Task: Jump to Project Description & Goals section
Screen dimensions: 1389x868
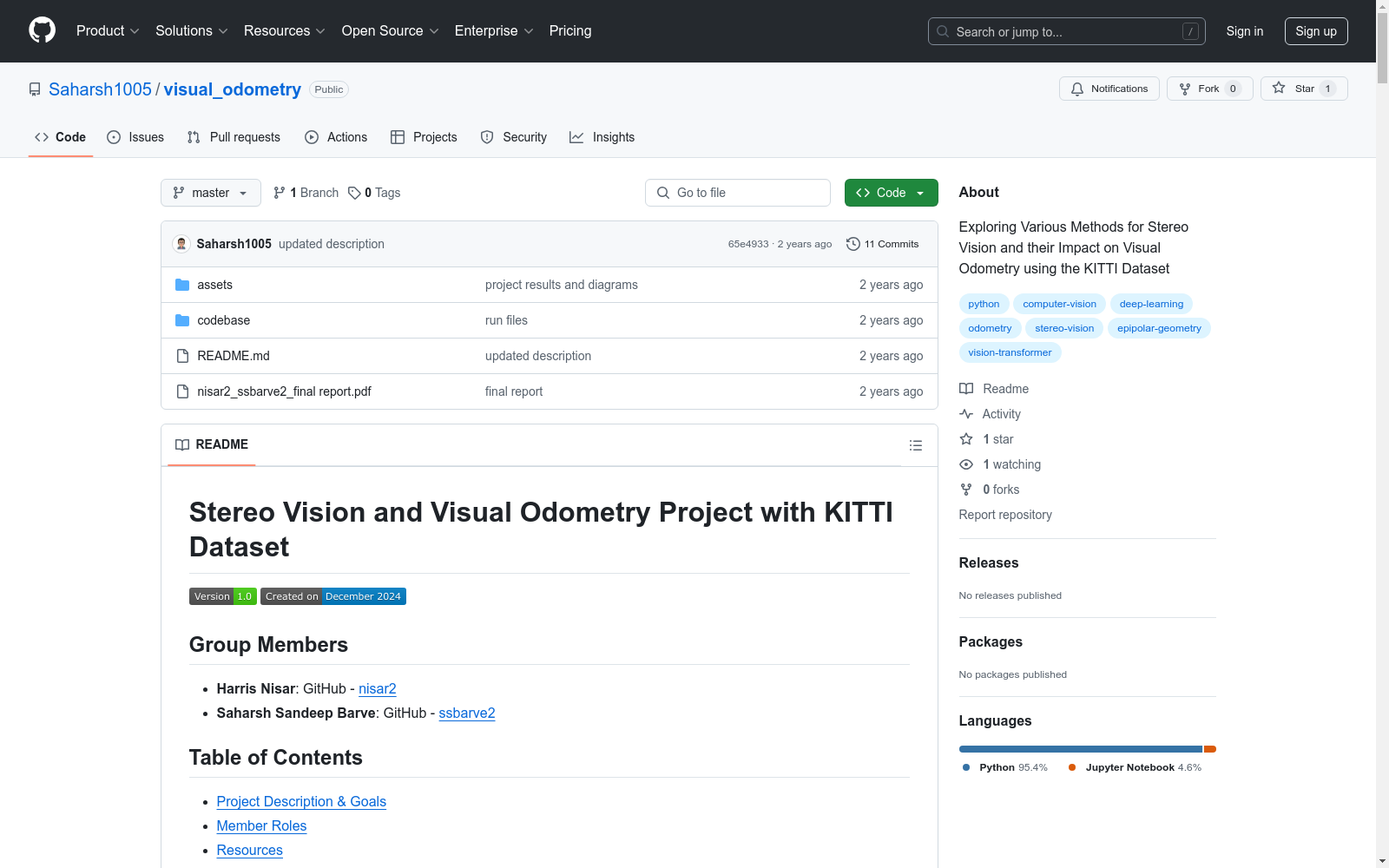Action: click(301, 801)
